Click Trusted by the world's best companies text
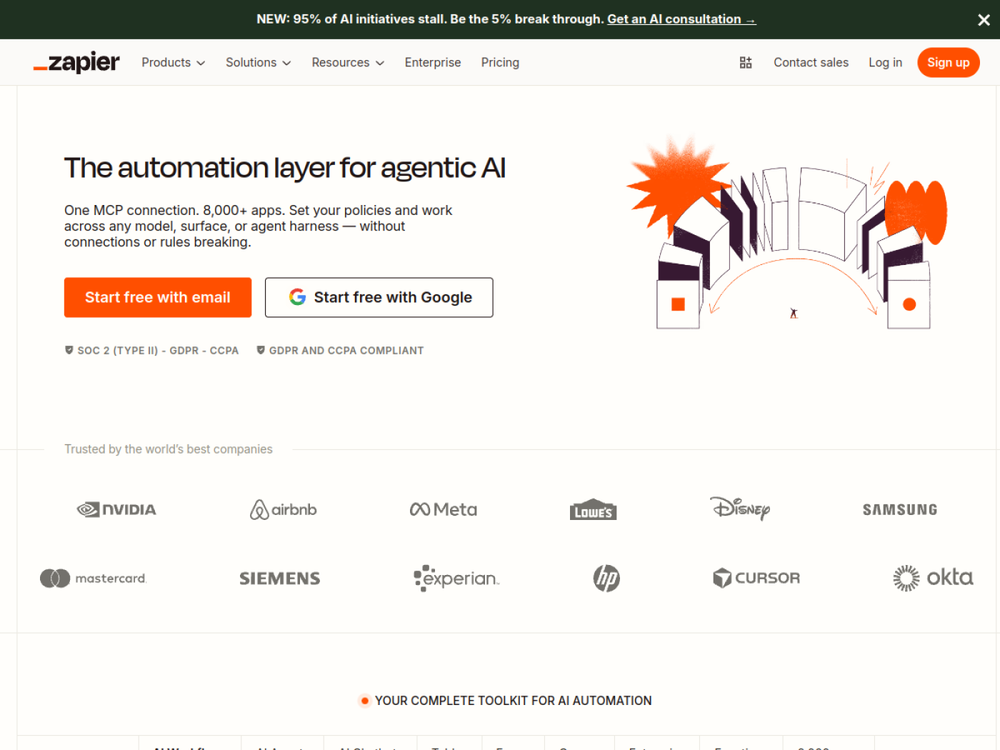 coord(168,449)
